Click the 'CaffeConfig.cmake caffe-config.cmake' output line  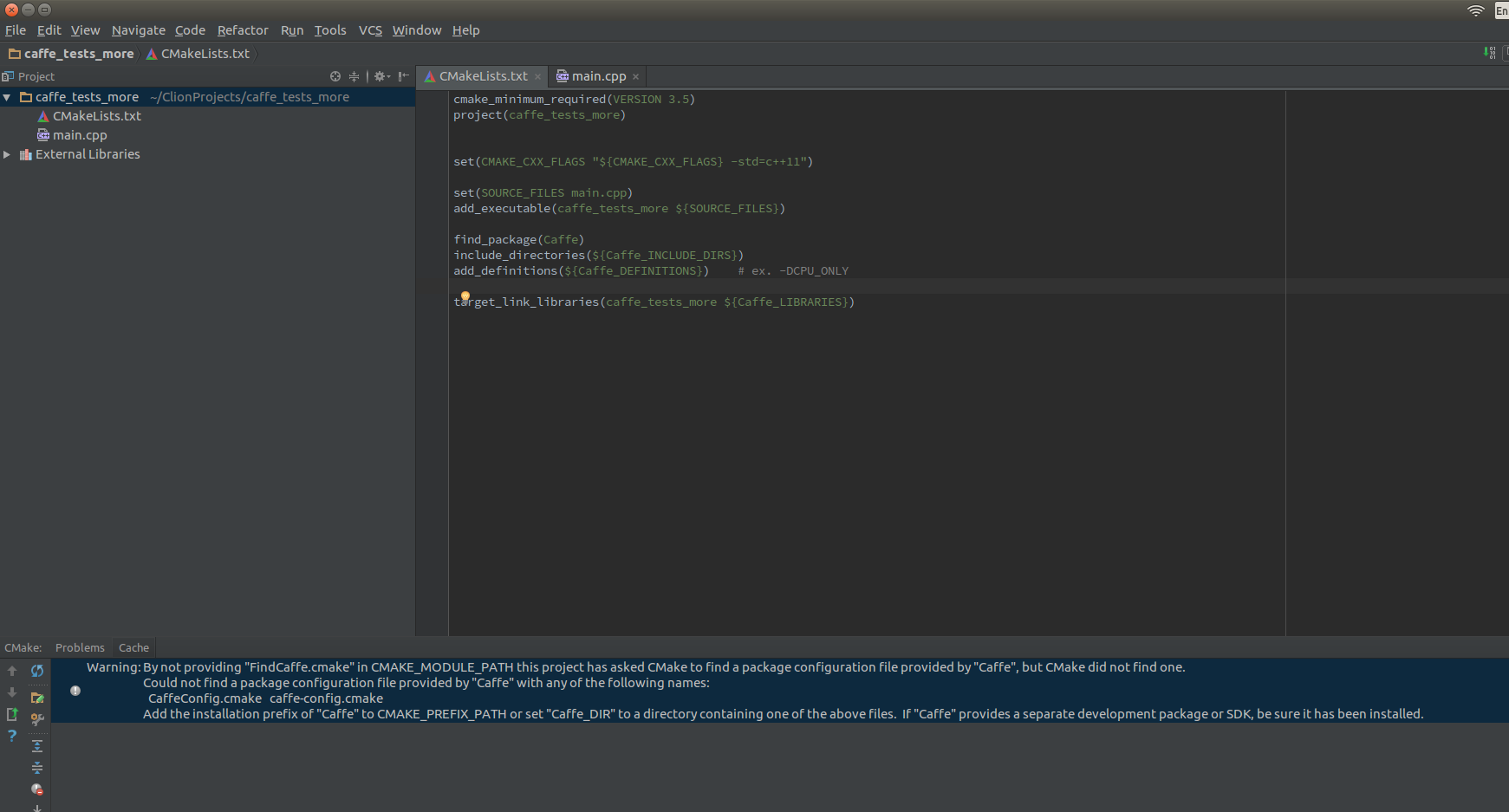pos(265,698)
